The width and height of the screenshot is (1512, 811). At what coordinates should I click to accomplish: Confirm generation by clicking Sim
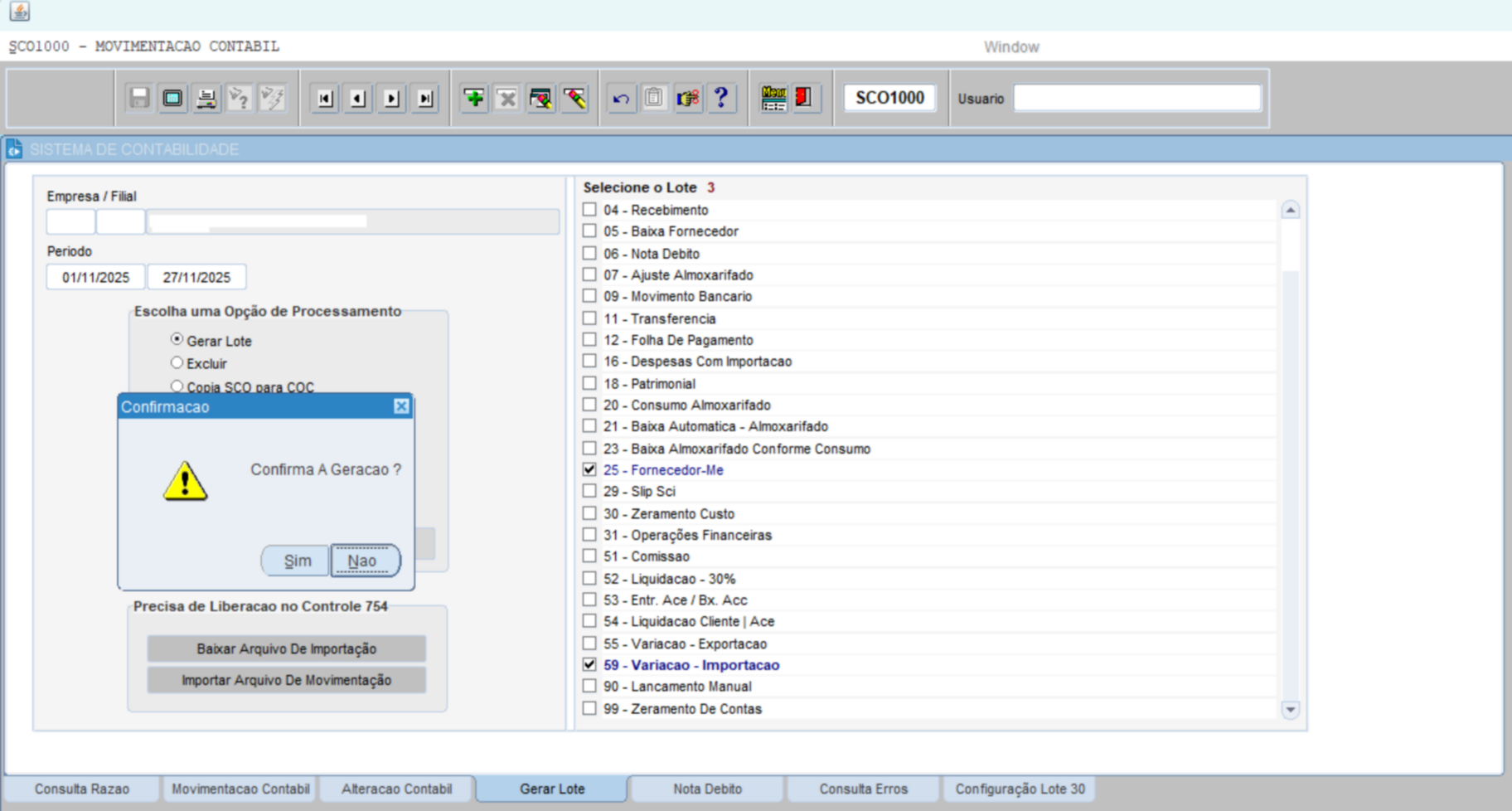(297, 561)
